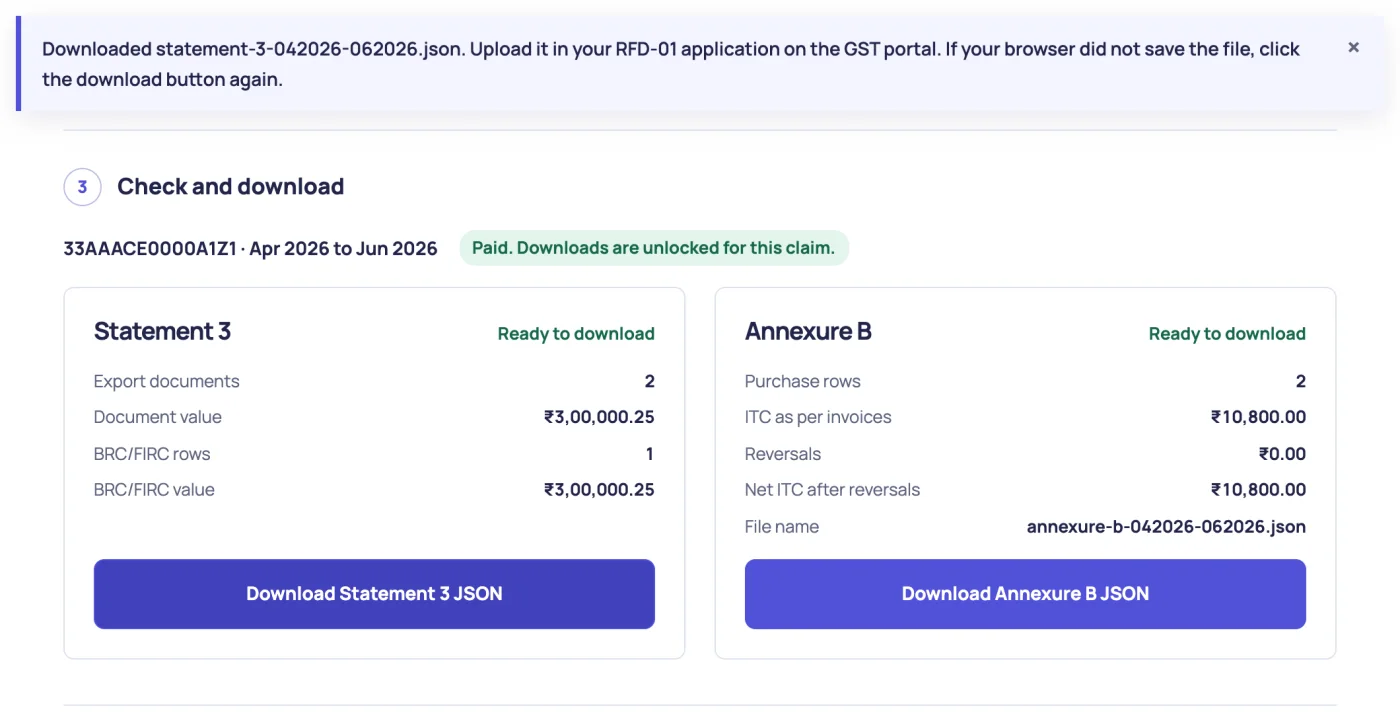1400x727 pixels.
Task: Download the Statement 3 JSON file
Action: click(x=374, y=594)
